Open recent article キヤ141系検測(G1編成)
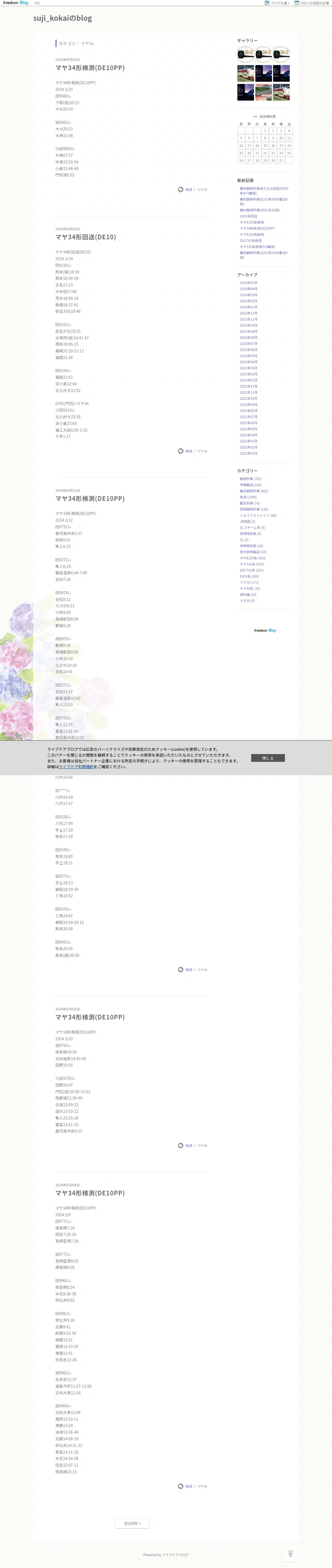Screen dimensions: 332x1568 click(257, 247)
